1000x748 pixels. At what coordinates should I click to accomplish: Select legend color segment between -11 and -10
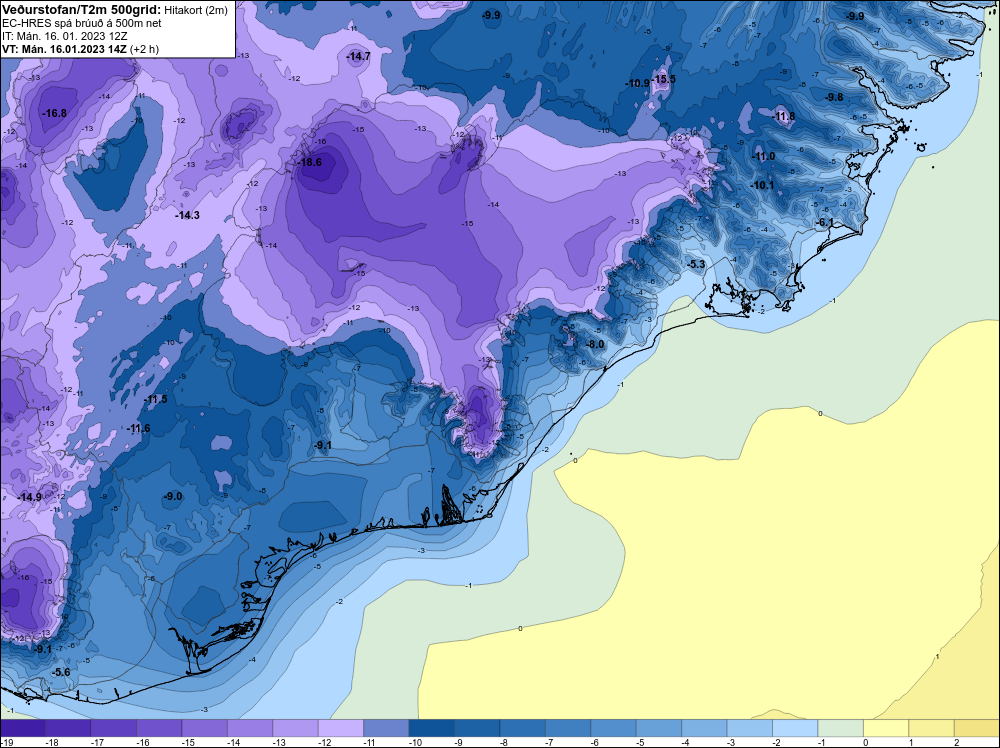[386, 728]
